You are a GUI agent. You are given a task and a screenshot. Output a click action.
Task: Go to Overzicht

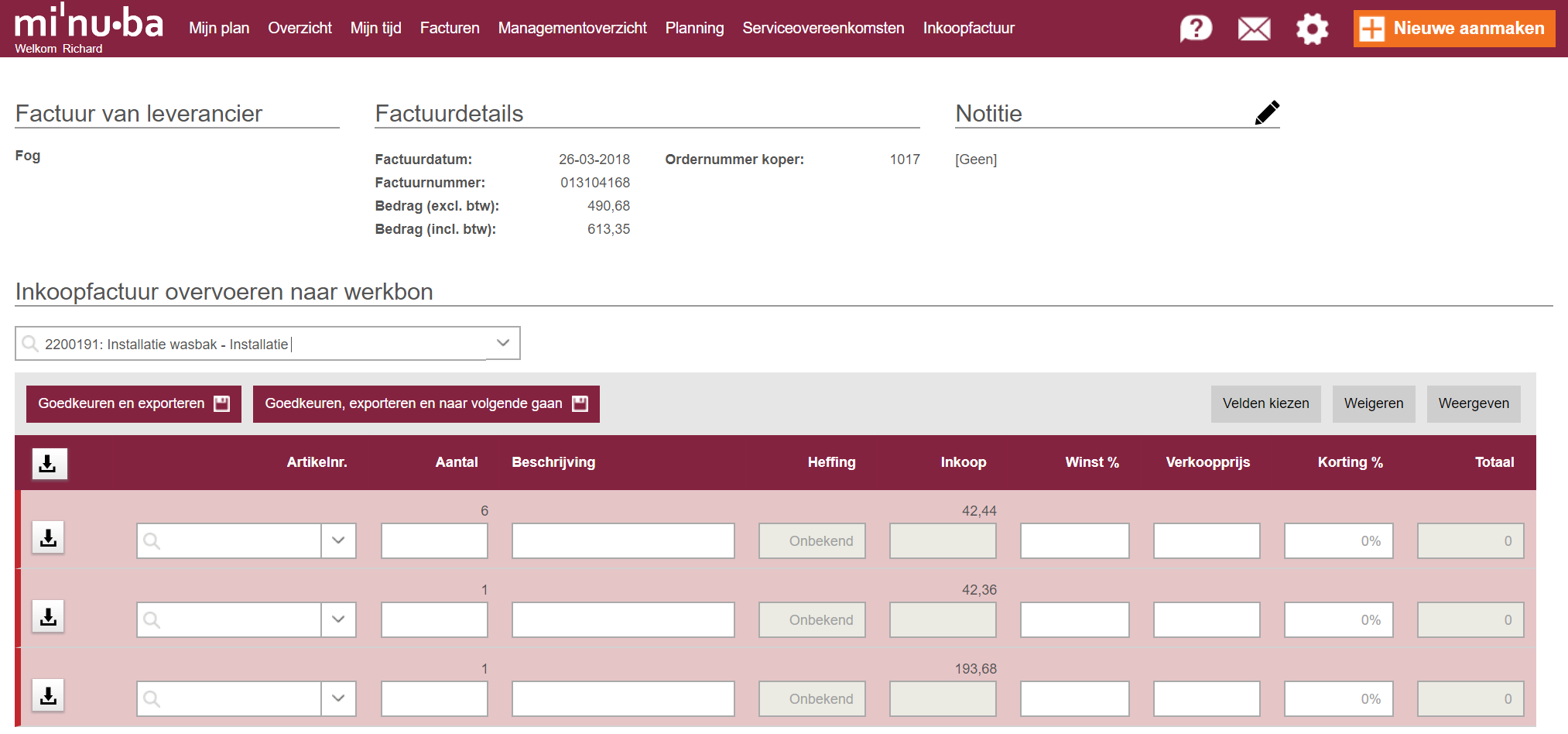point(300,28)
